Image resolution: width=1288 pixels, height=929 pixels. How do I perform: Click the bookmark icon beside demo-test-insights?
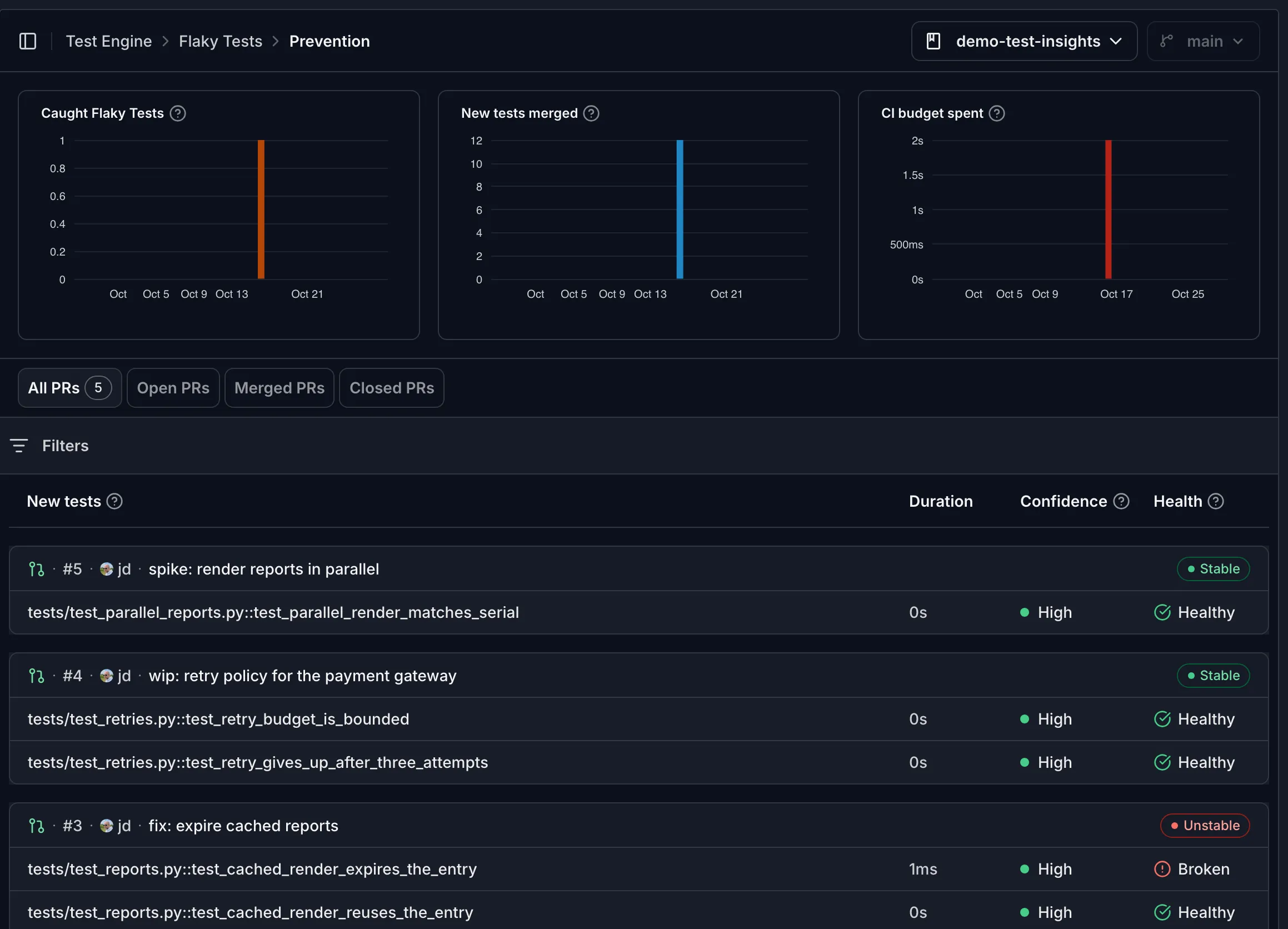(x=933, y=41)
